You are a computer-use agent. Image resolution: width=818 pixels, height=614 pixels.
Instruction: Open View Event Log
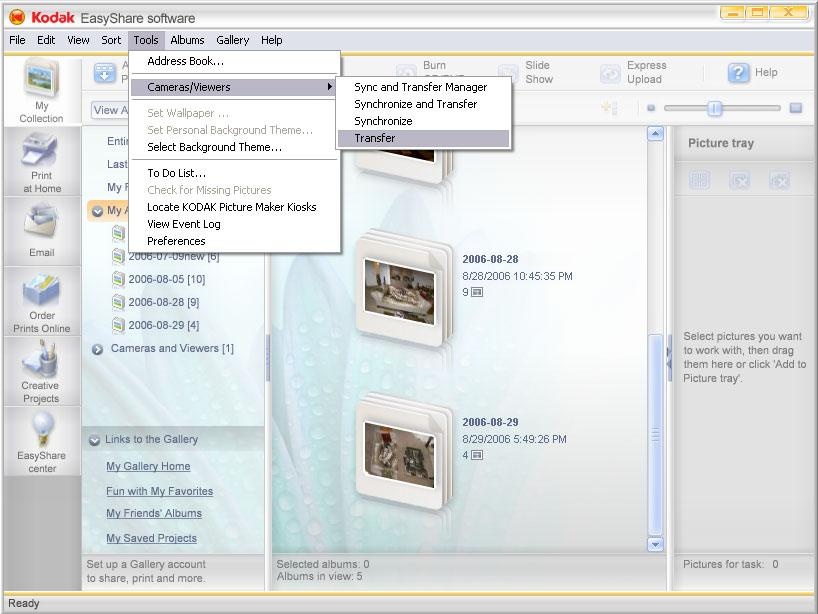(235, 224)
